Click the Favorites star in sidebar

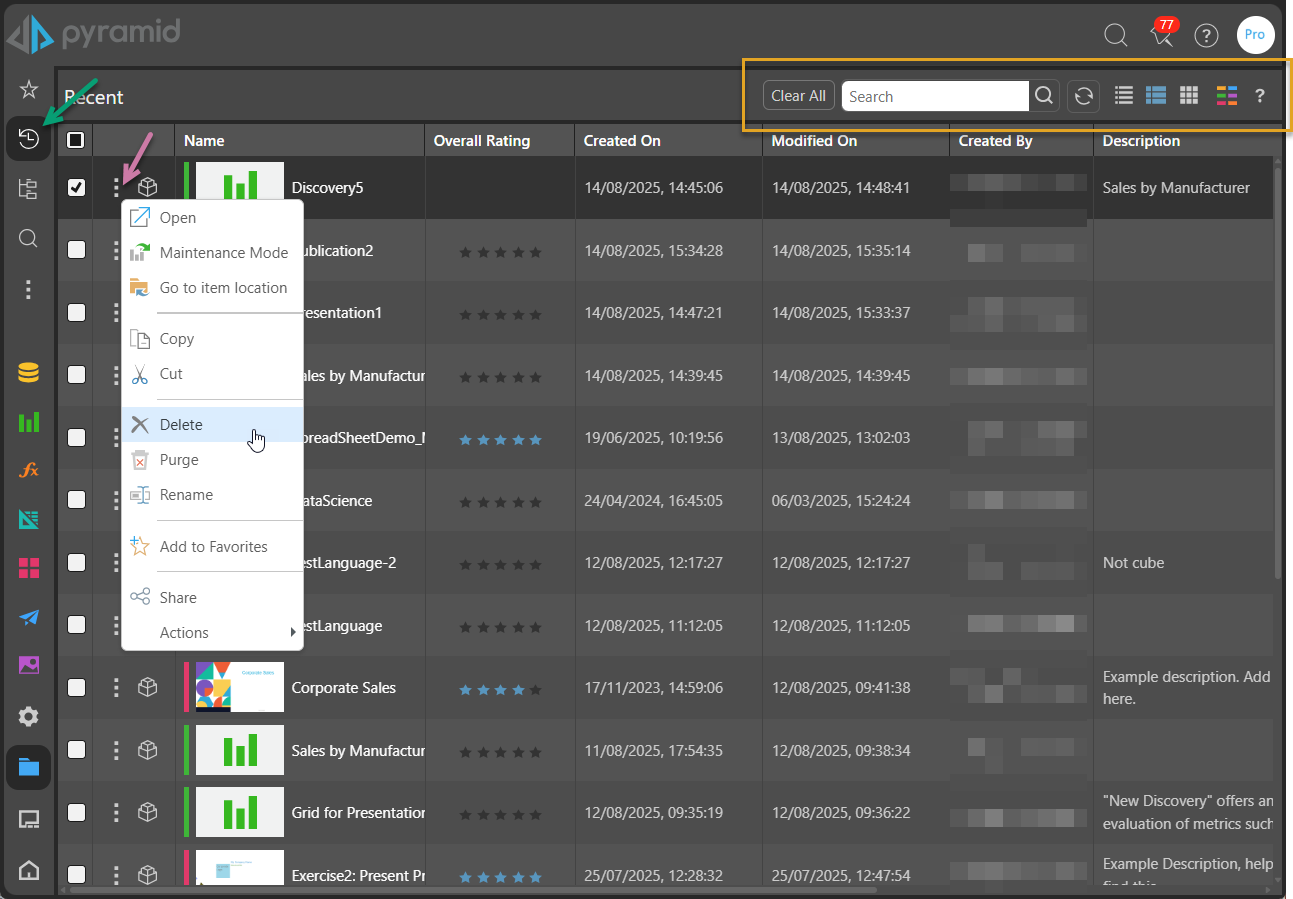click(28, 89)
